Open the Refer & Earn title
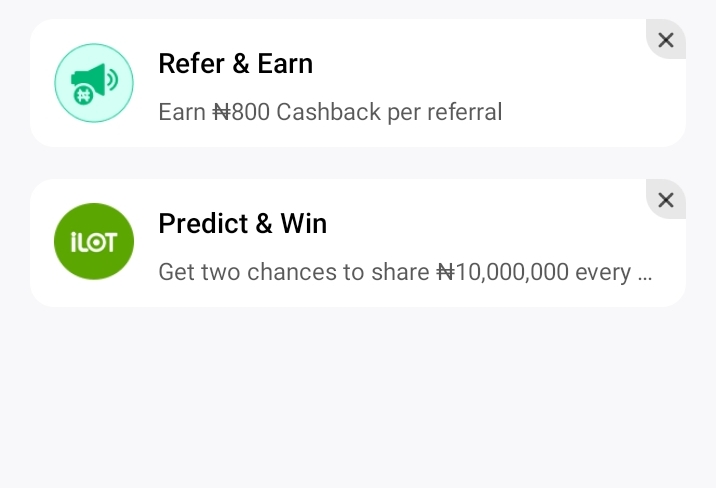The image size is (716, 488). click(235, 64)
